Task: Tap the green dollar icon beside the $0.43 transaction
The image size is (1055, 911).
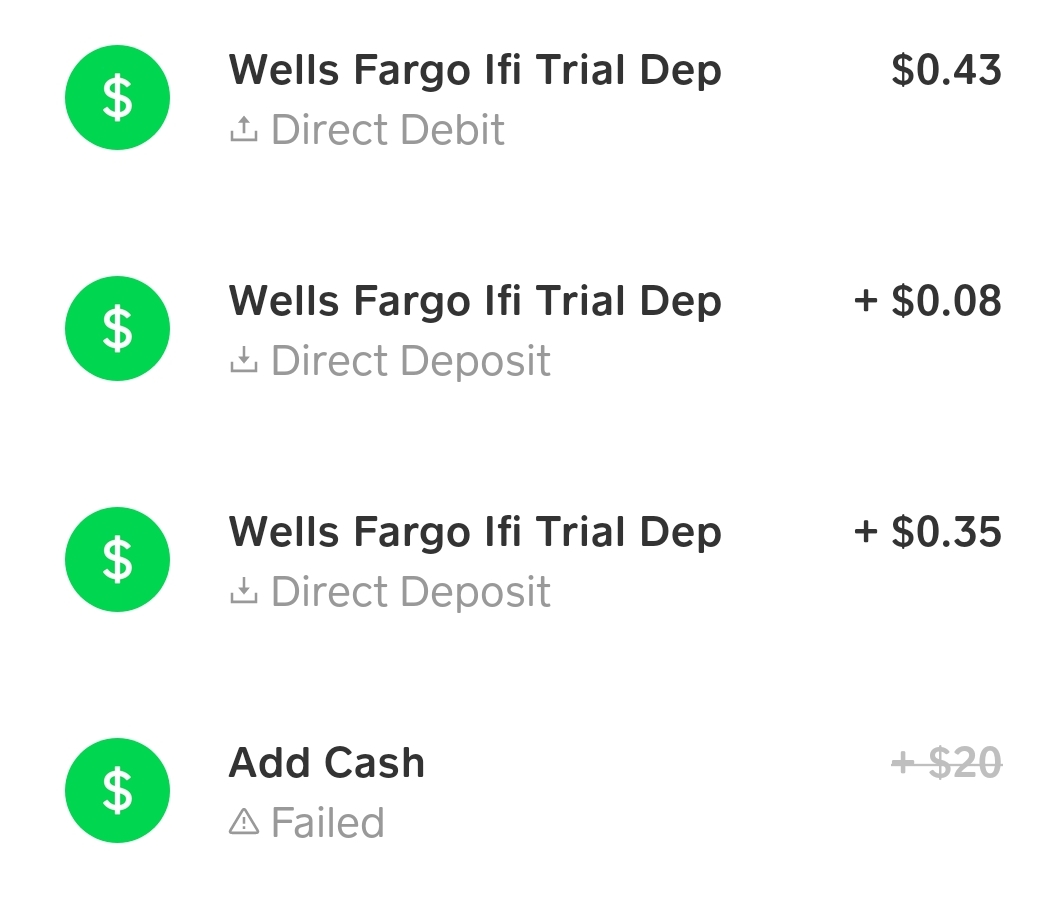Action: coord(117,98)
